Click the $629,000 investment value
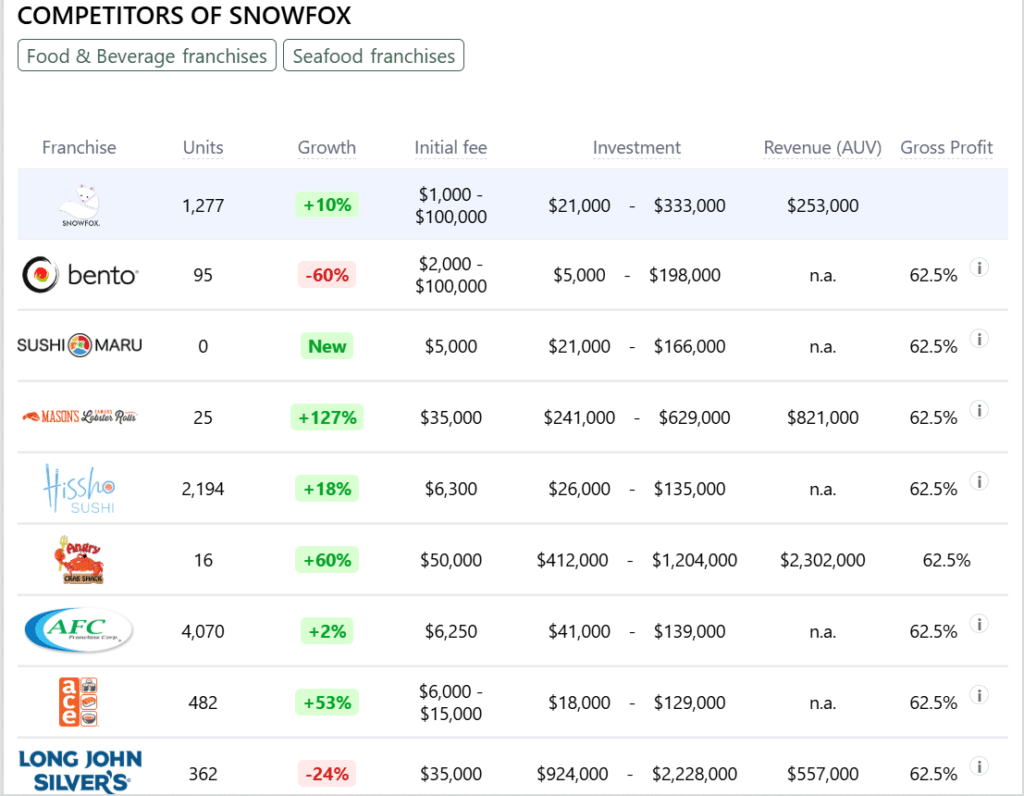 point(694,417)
